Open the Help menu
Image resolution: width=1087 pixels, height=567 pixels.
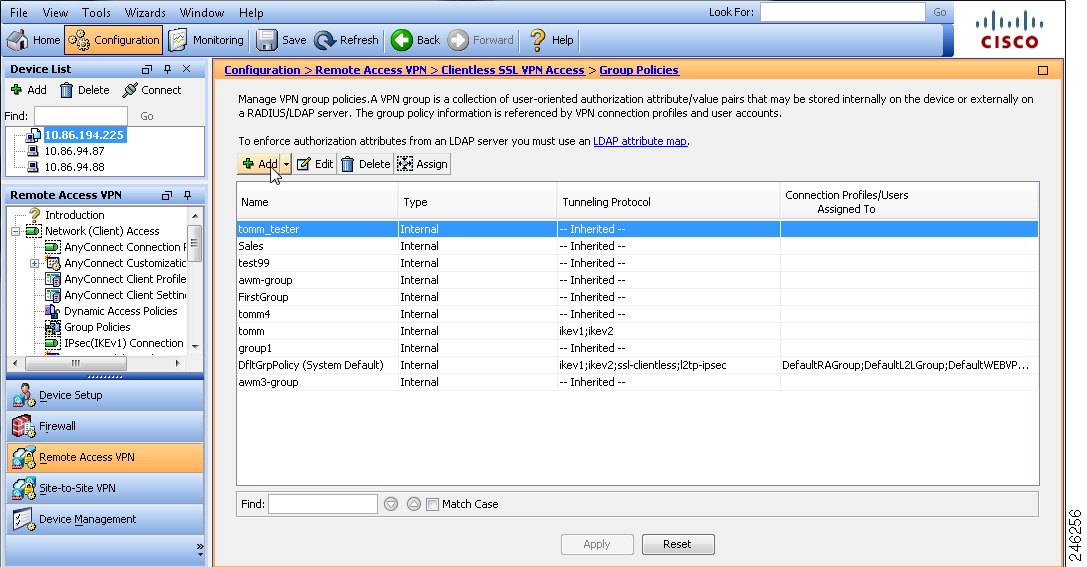coord(251,12)
